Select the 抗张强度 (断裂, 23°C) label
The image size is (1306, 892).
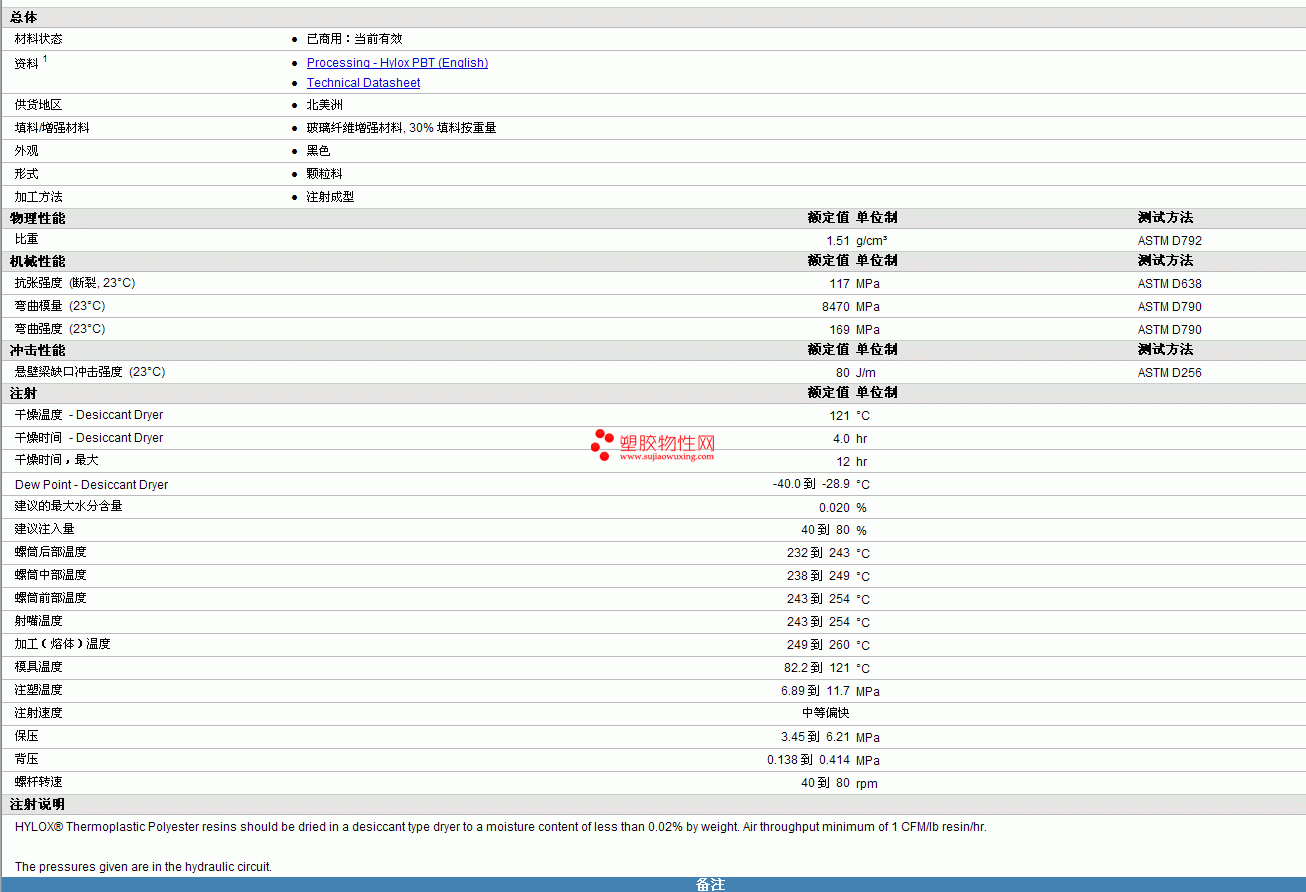tap(75, 283)
